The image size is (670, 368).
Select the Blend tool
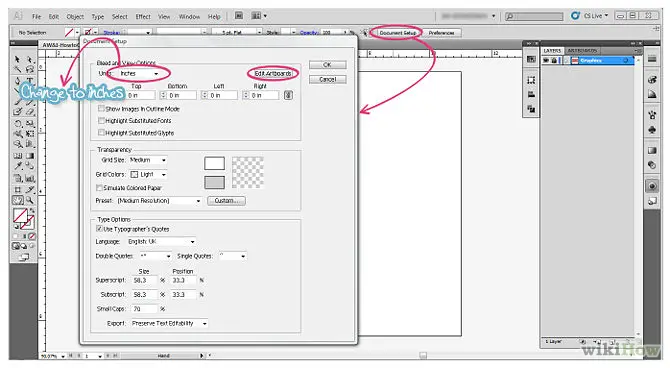pos(29,166)
